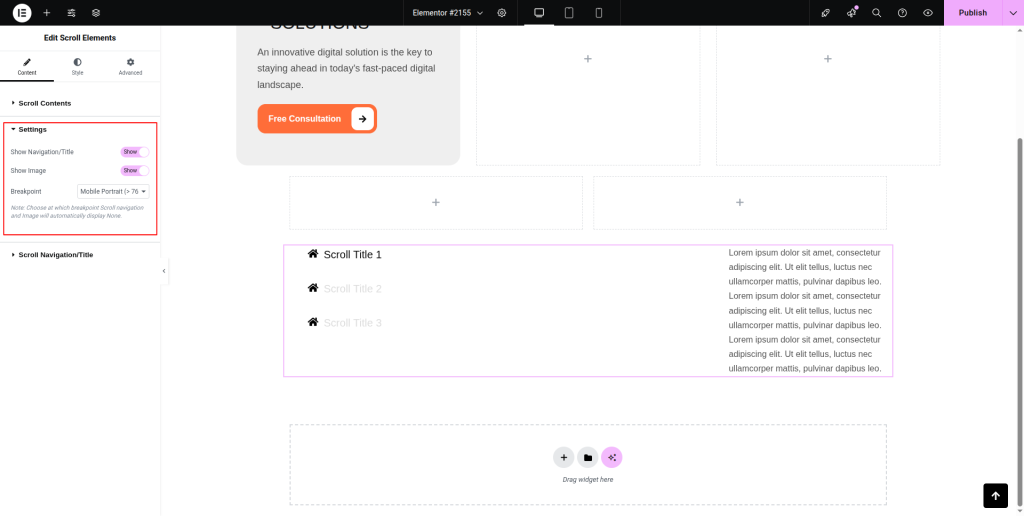Click the rocket What's New icon
This screenshot has height=516, width=1024.
825,12
